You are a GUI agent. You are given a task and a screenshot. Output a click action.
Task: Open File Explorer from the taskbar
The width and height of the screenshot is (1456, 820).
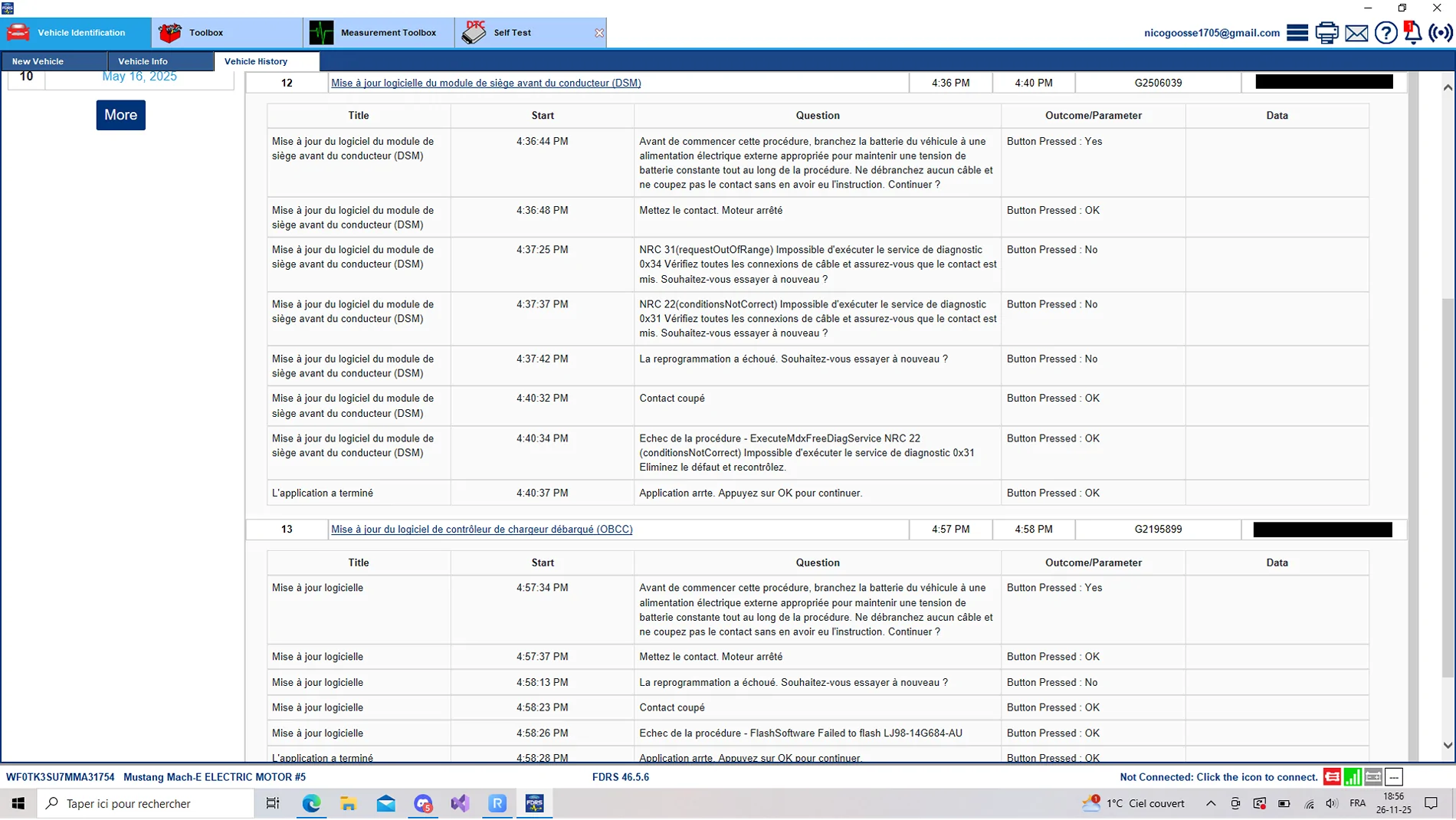tap(349, 803)
